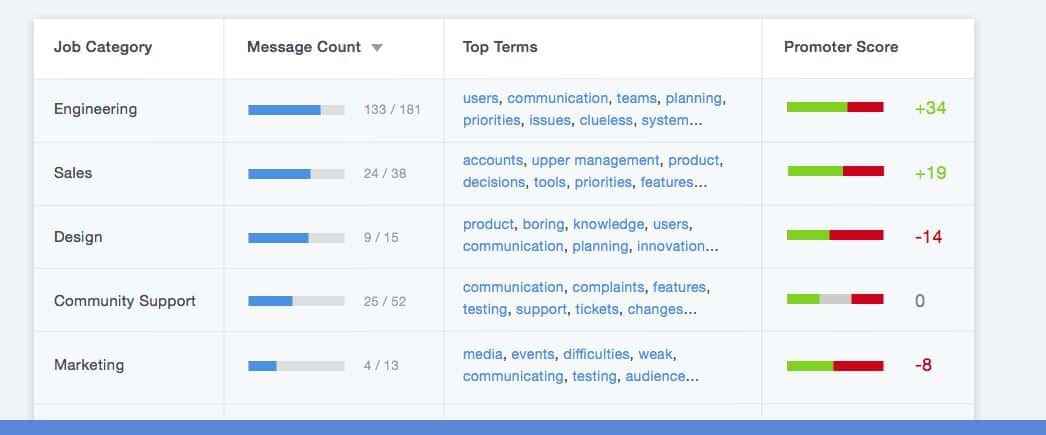Click the Community Support message count bar
Image resolution: width=1046 pixels, height=435 pixels.
[x=296, y=302]
